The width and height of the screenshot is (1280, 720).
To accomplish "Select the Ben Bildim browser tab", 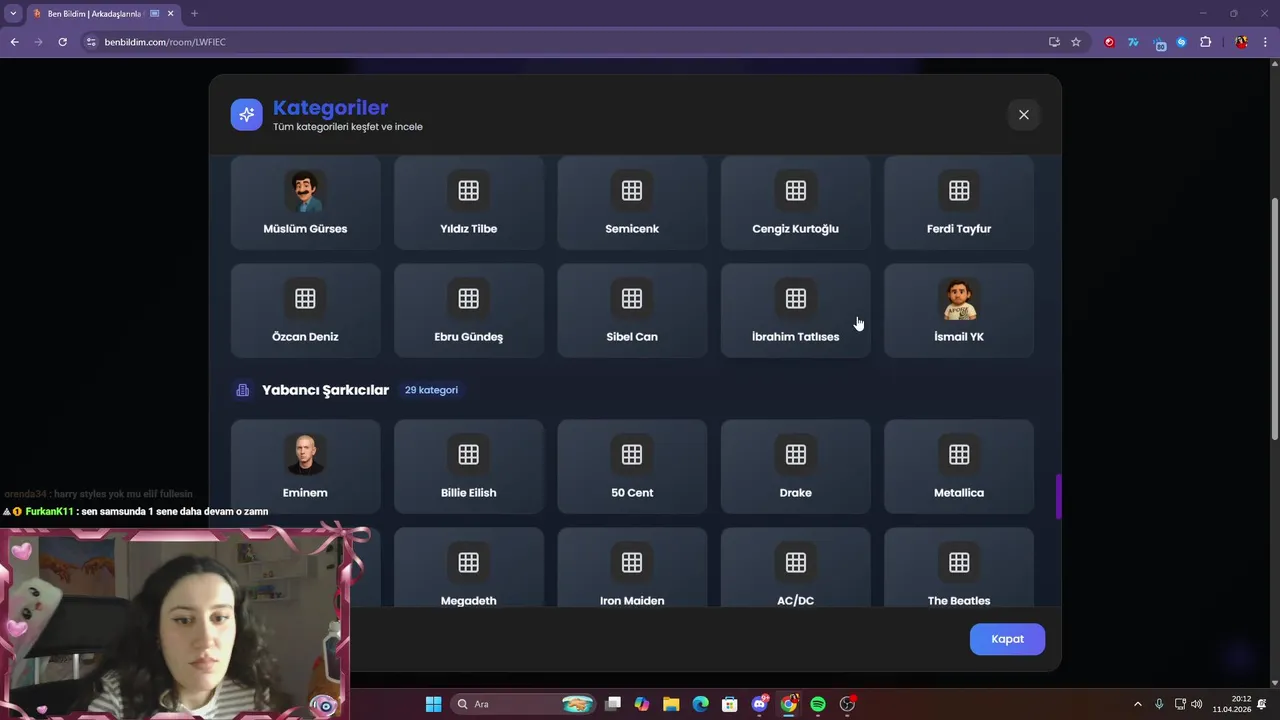I will click(102, 14).
